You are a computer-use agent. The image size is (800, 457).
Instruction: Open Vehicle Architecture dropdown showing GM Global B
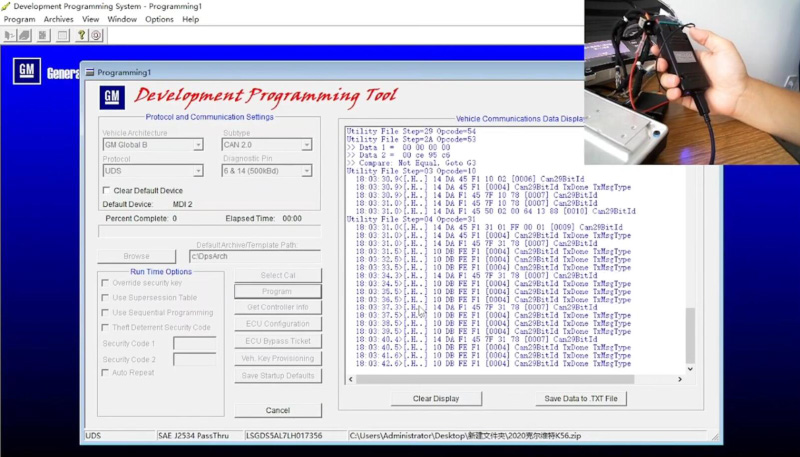coord(153,145)
